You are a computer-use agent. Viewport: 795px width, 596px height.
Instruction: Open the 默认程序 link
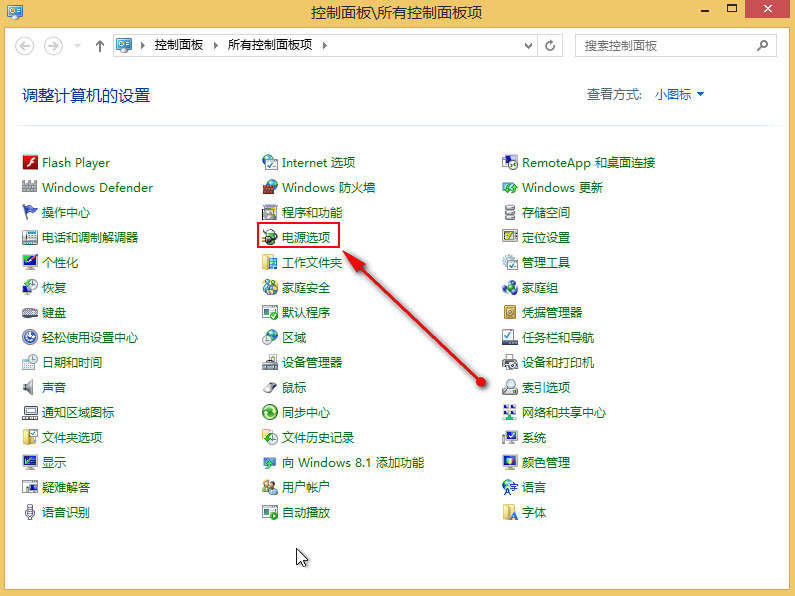[x=306, y=313]
